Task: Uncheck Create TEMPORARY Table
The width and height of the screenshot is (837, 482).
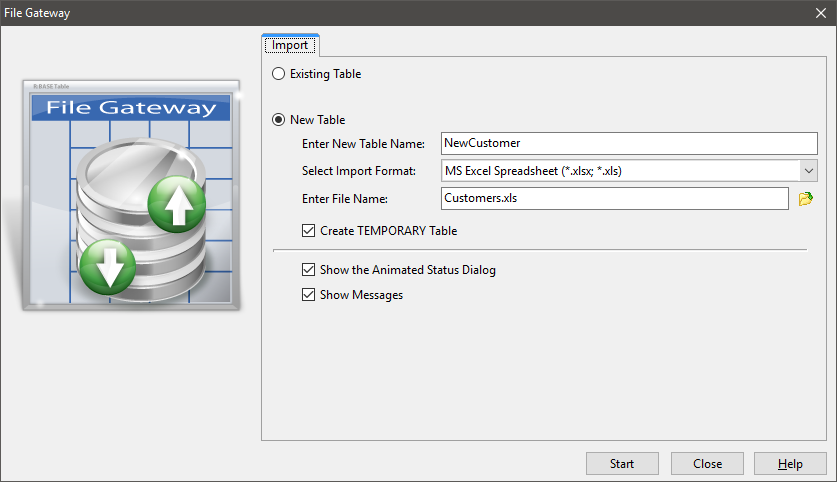Action: pos(309,231)
